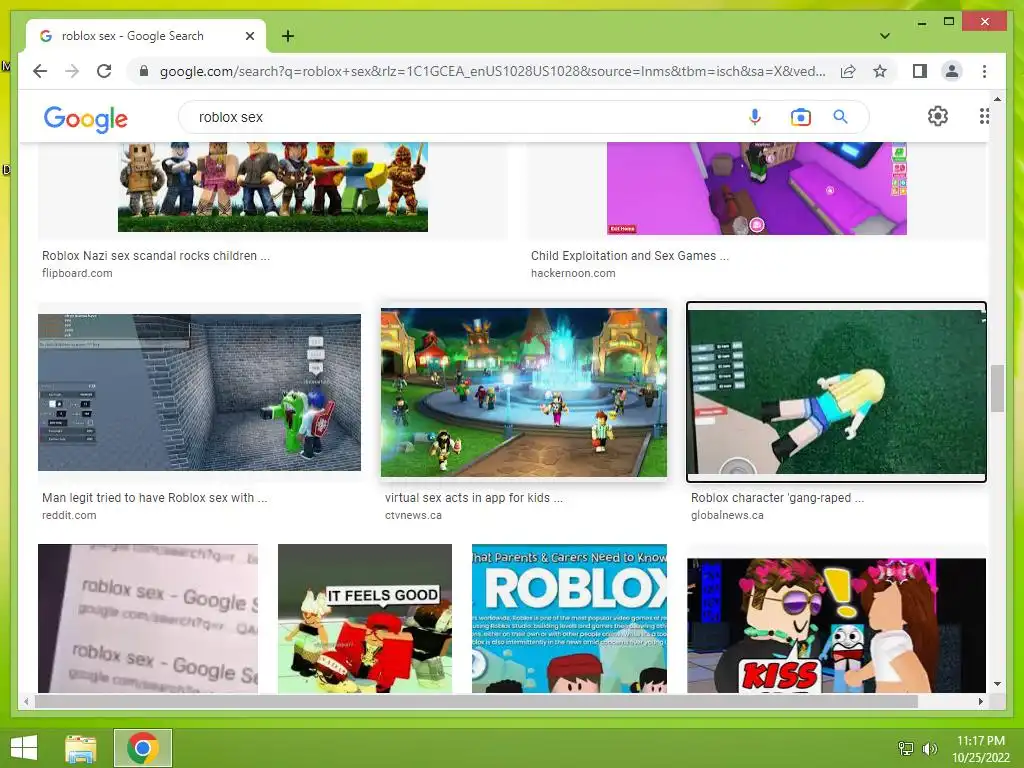
Task: Select the Google Search browser tab
Action: [x=146, y=36]
